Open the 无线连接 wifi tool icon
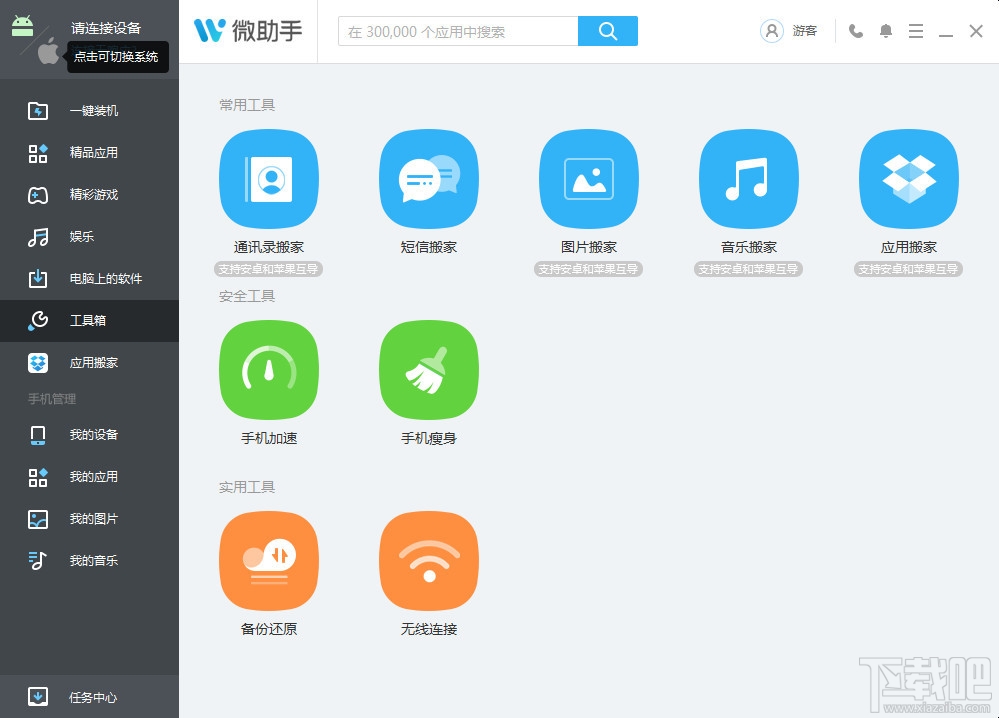 coord(429,561)
